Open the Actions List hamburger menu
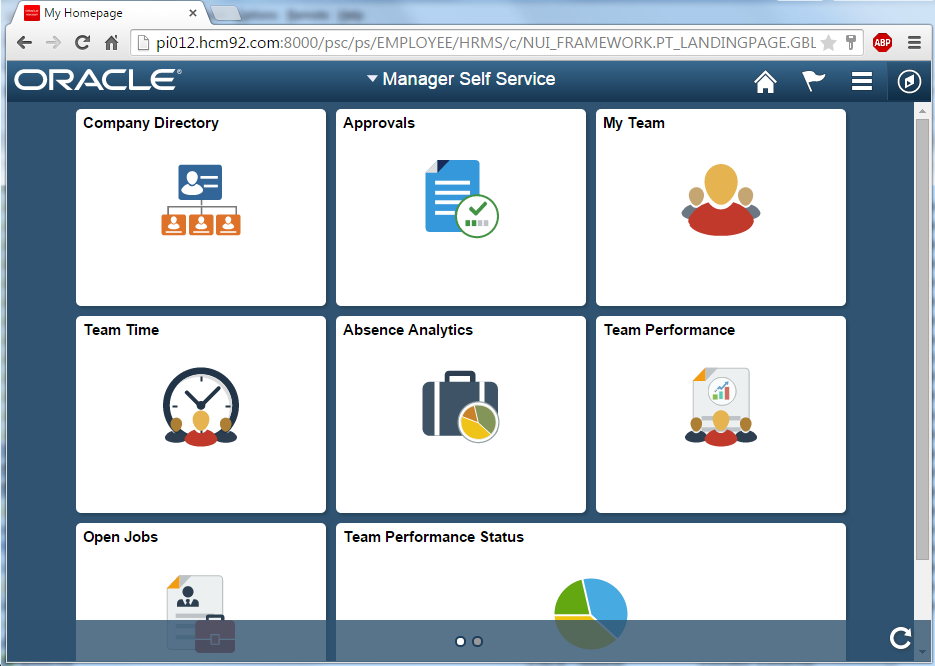The width and height of the screenshot is (935, 666). point(861,81)
